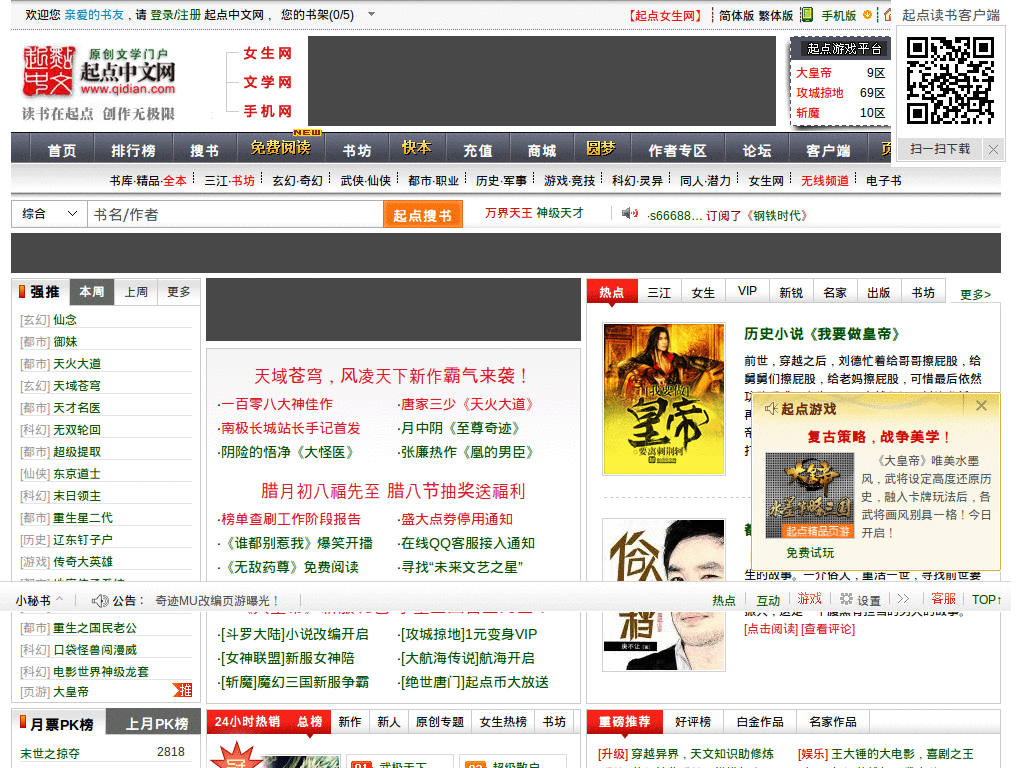Screen dimensions: 1024x768
Task: Click the speaker icon in 起点游戏 popup
Action: coord(771,409)
